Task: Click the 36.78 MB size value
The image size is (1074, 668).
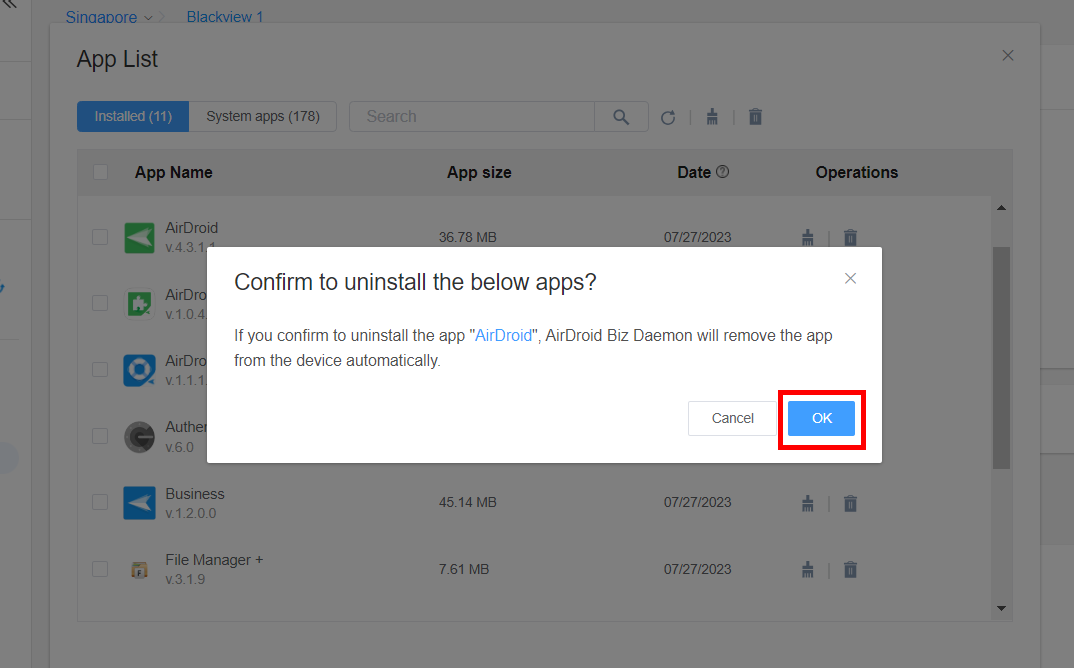Action: (x=468, y=237)
